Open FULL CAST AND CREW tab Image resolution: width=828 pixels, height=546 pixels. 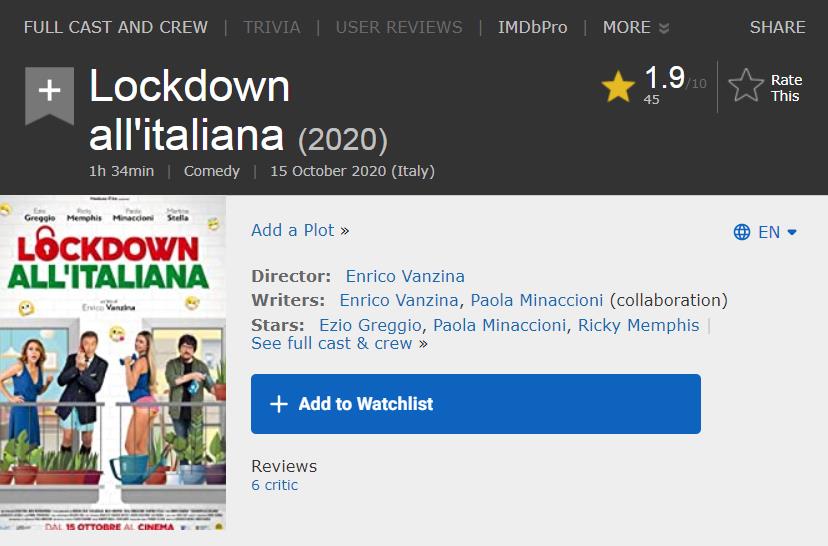click(x=116, y=27)
